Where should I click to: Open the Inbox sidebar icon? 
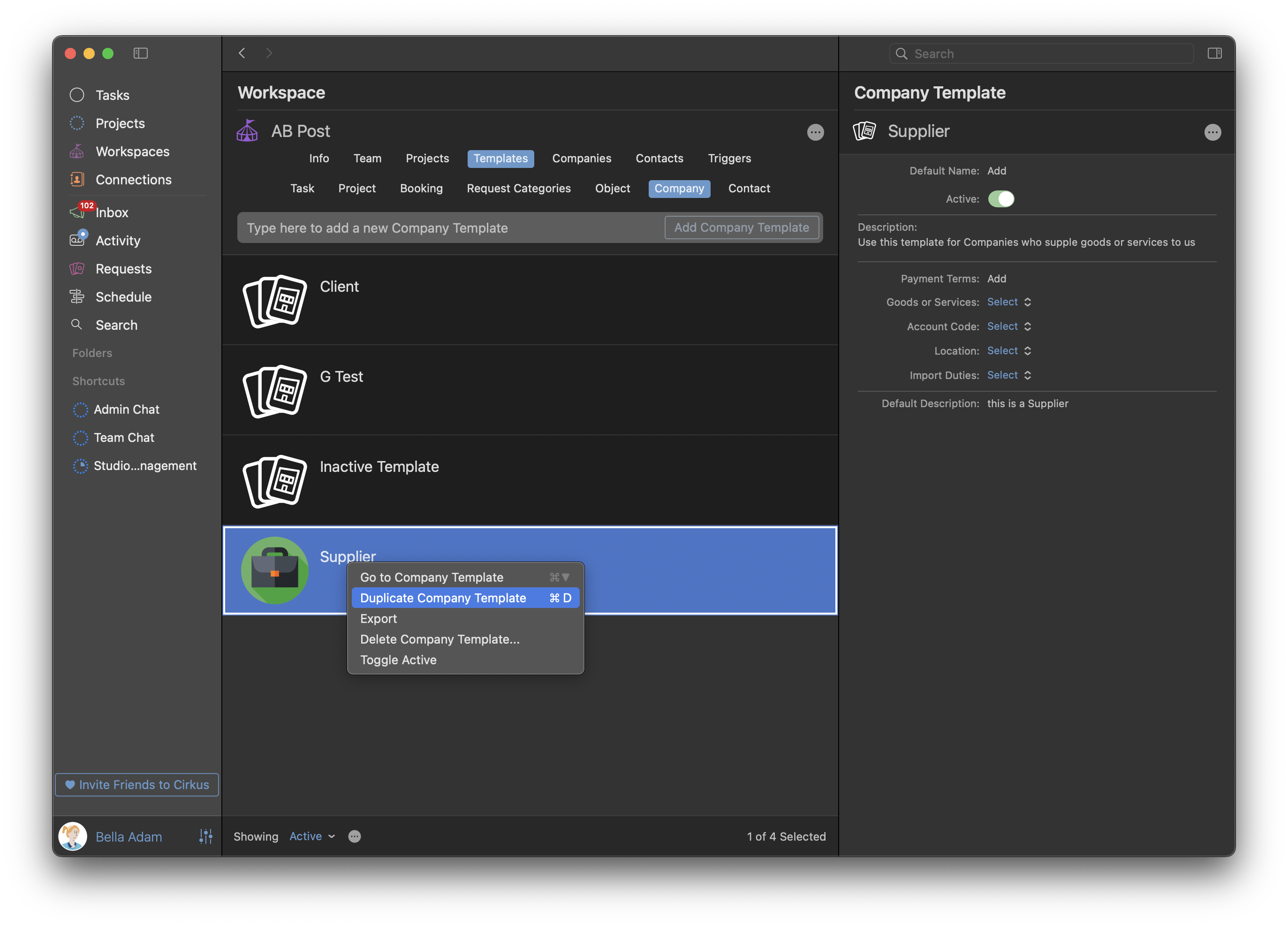pos(77,213)
